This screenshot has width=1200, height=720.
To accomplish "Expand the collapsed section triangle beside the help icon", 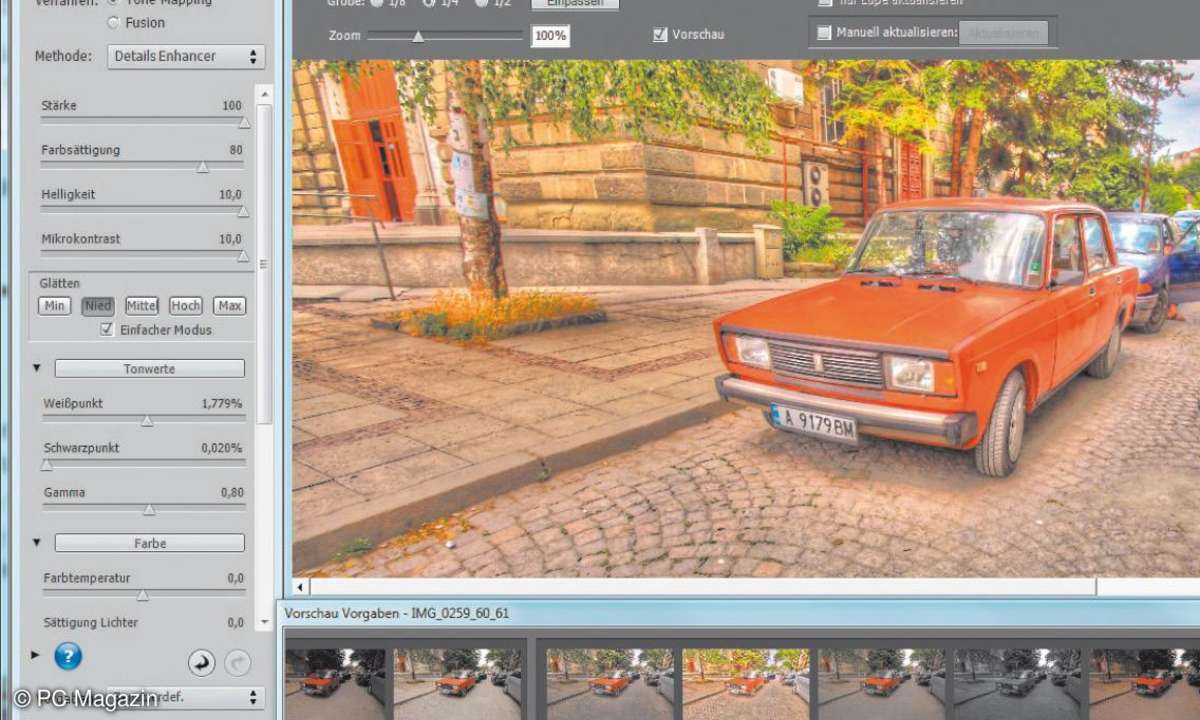I will 36,655.
